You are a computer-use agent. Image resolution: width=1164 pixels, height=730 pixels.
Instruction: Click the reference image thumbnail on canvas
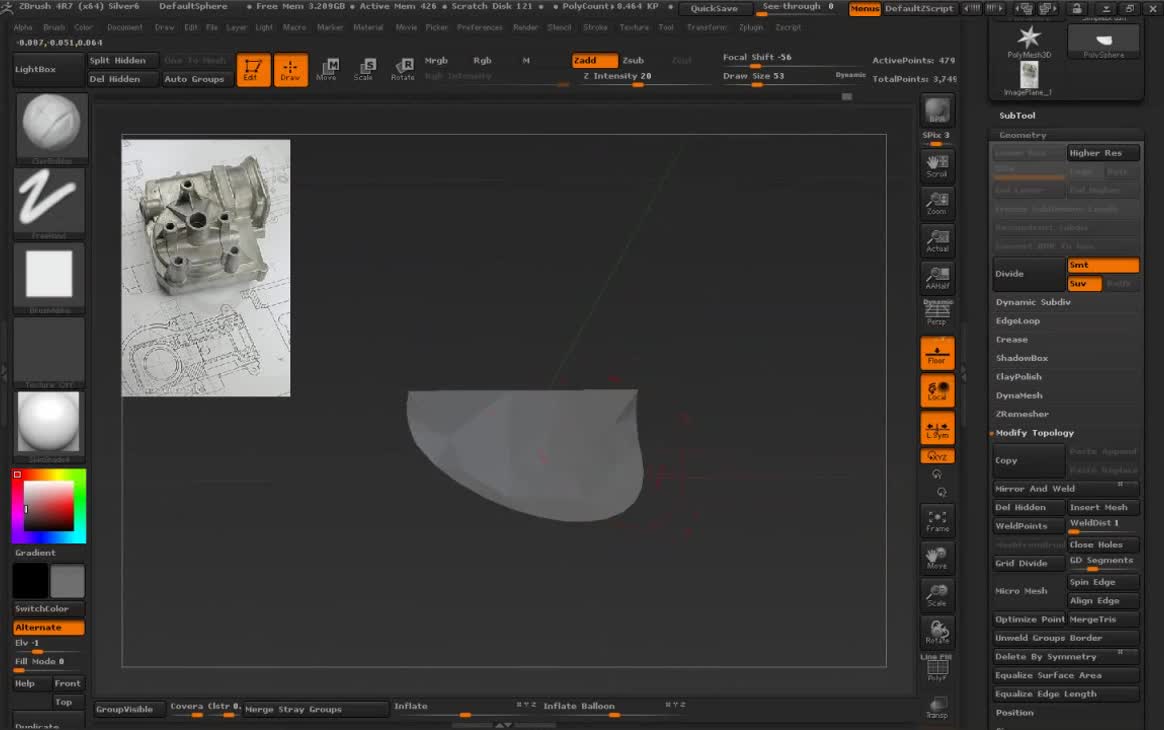tap(206, 268)
